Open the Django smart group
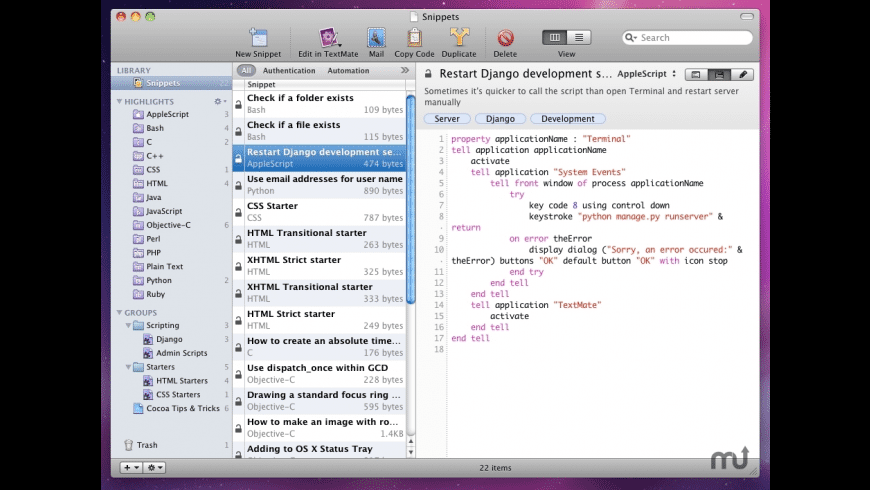The image size is (870, 490). [x=169, y=340]
